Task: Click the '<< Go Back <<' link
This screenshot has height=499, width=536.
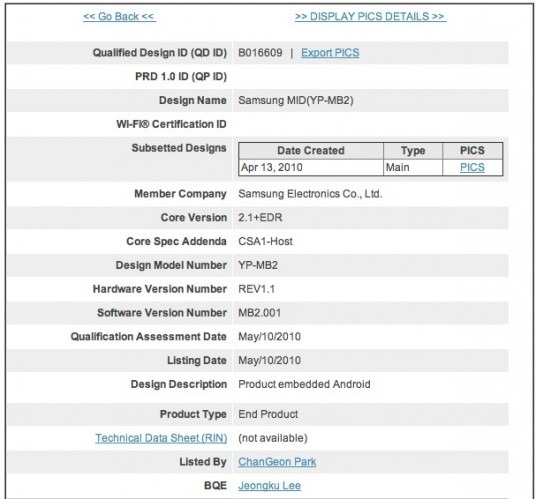Action: click(119, 16)
